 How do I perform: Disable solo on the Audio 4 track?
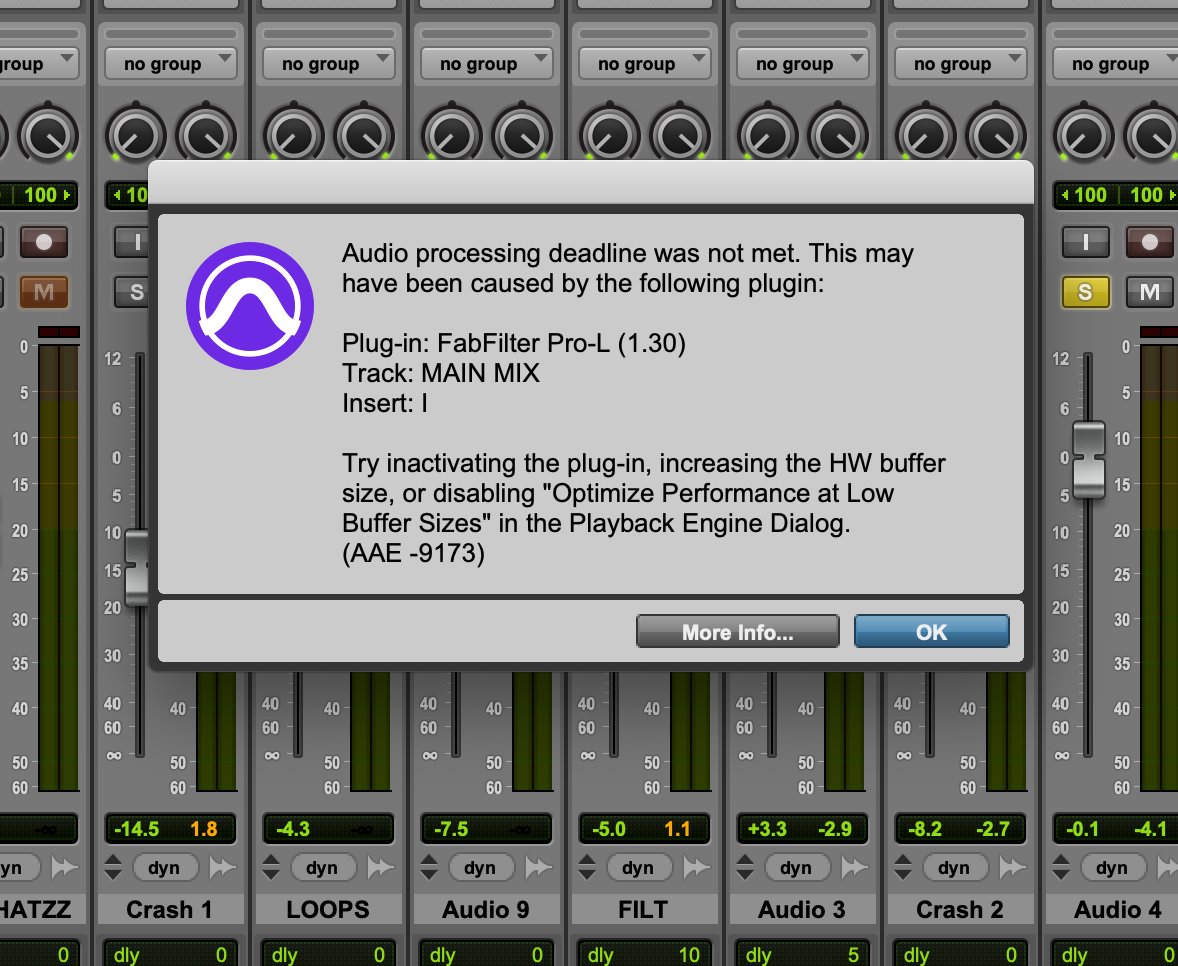tap(1086, 291)
